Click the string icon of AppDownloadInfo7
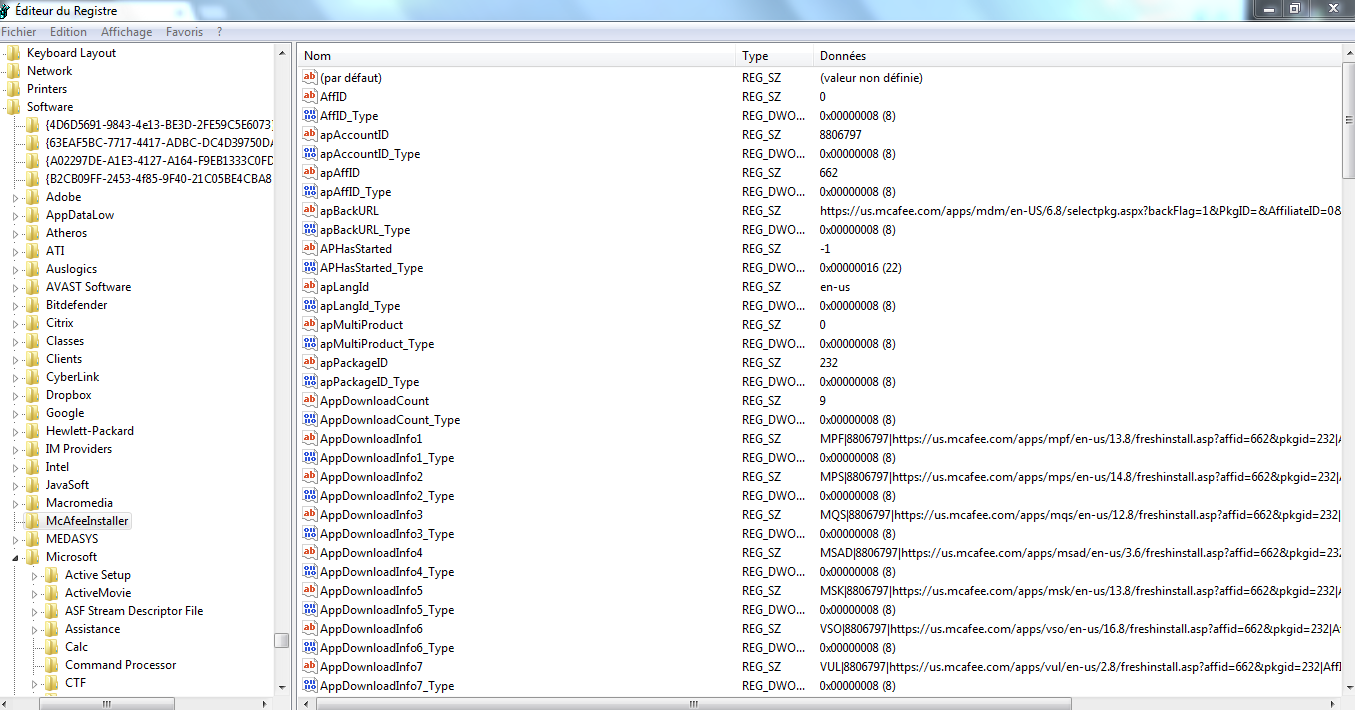1355x710 pixels. (x=310, y=666)
